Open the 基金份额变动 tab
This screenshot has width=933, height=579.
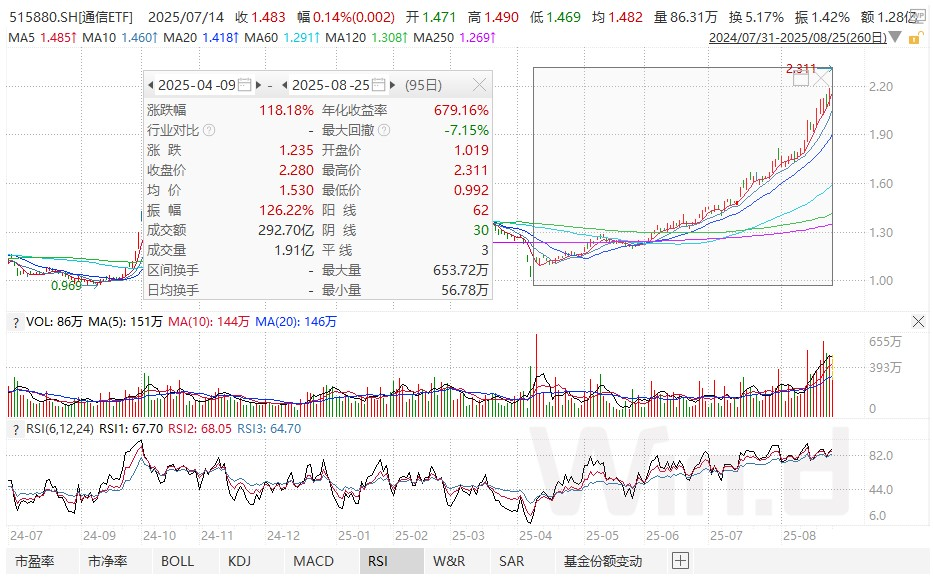[x=603, y=561]
